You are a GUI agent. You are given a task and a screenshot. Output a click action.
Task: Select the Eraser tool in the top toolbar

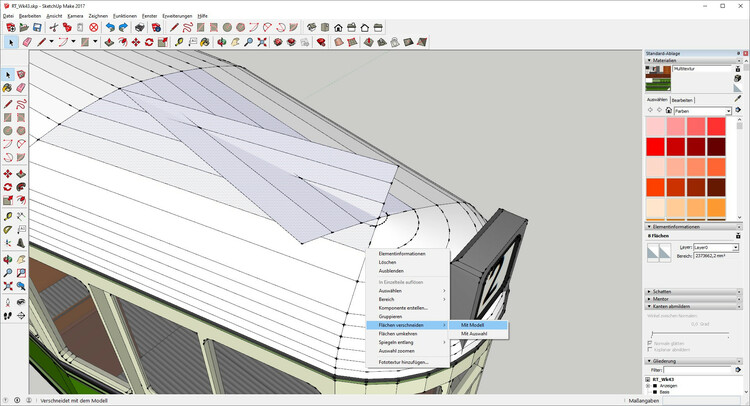tap(27, 43)
